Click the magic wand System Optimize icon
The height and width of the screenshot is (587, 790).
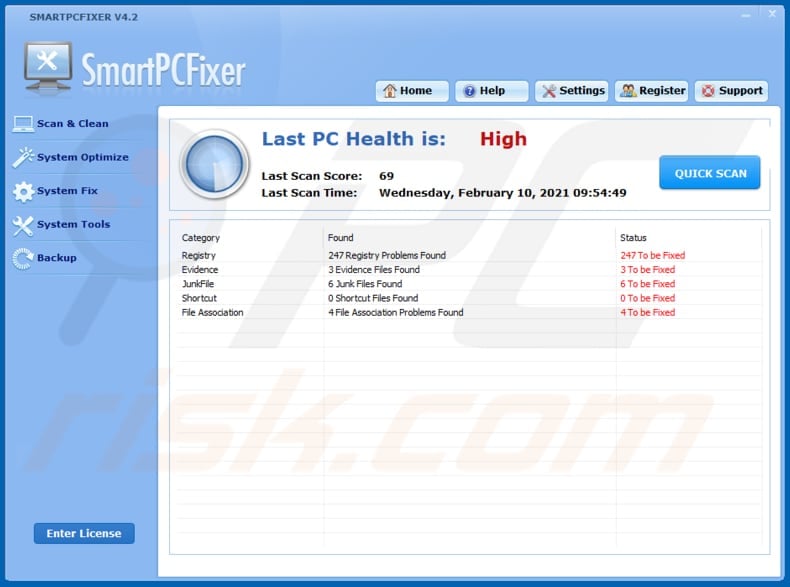pyautogui.click(x=23, y=157)
